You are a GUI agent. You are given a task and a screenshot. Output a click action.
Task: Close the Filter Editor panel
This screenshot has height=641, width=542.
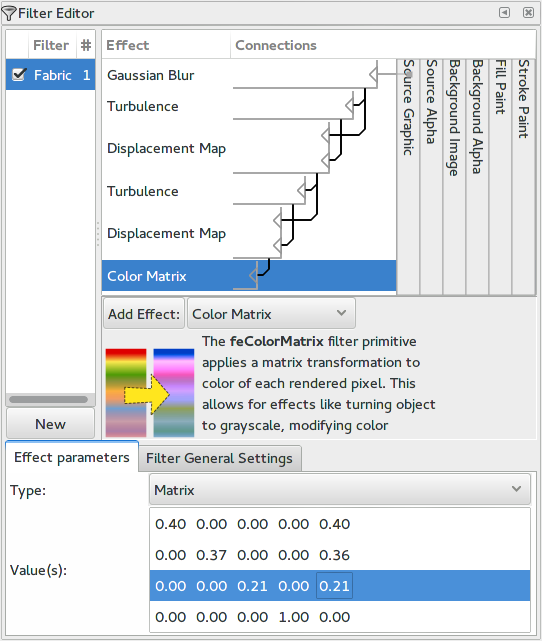pyautogui.click(x=528, y=13)
